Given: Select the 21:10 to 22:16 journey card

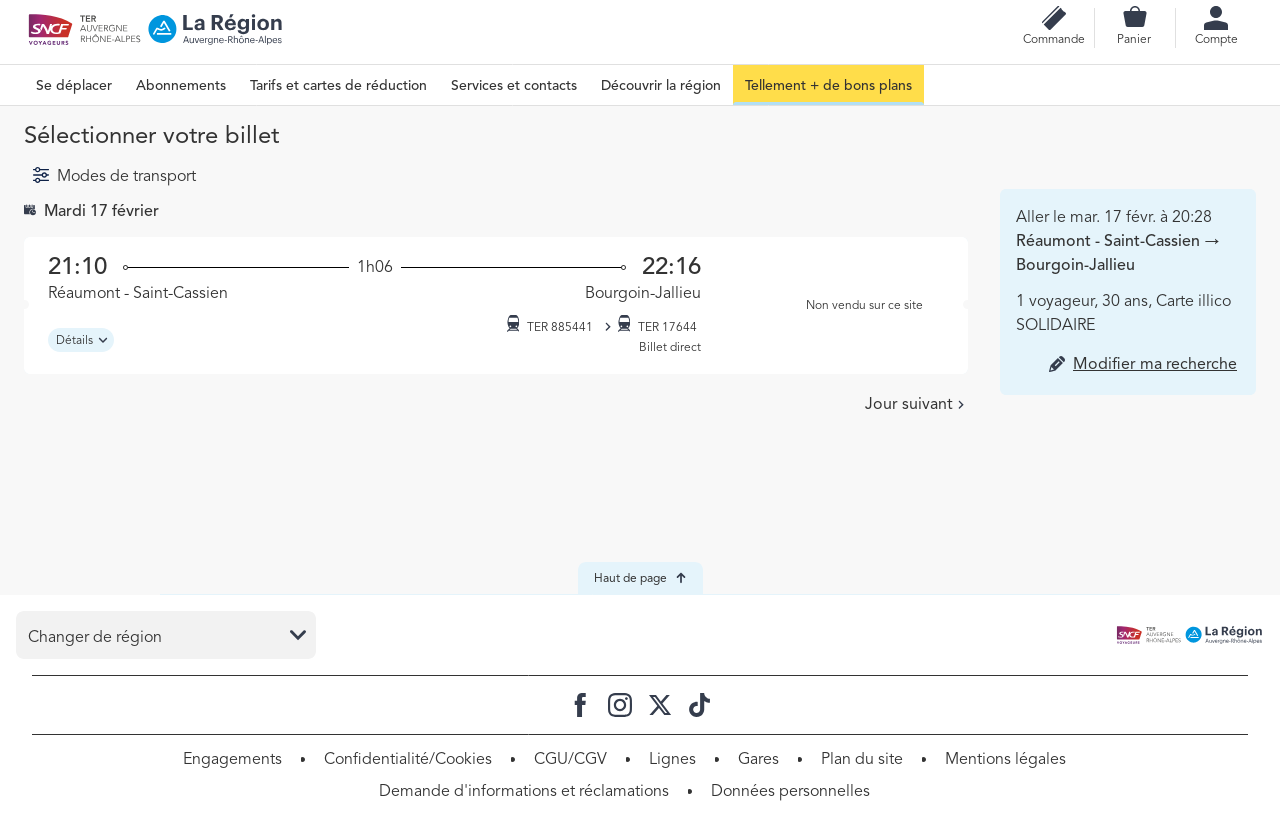Looking at the screenshot, I should 374,278.
